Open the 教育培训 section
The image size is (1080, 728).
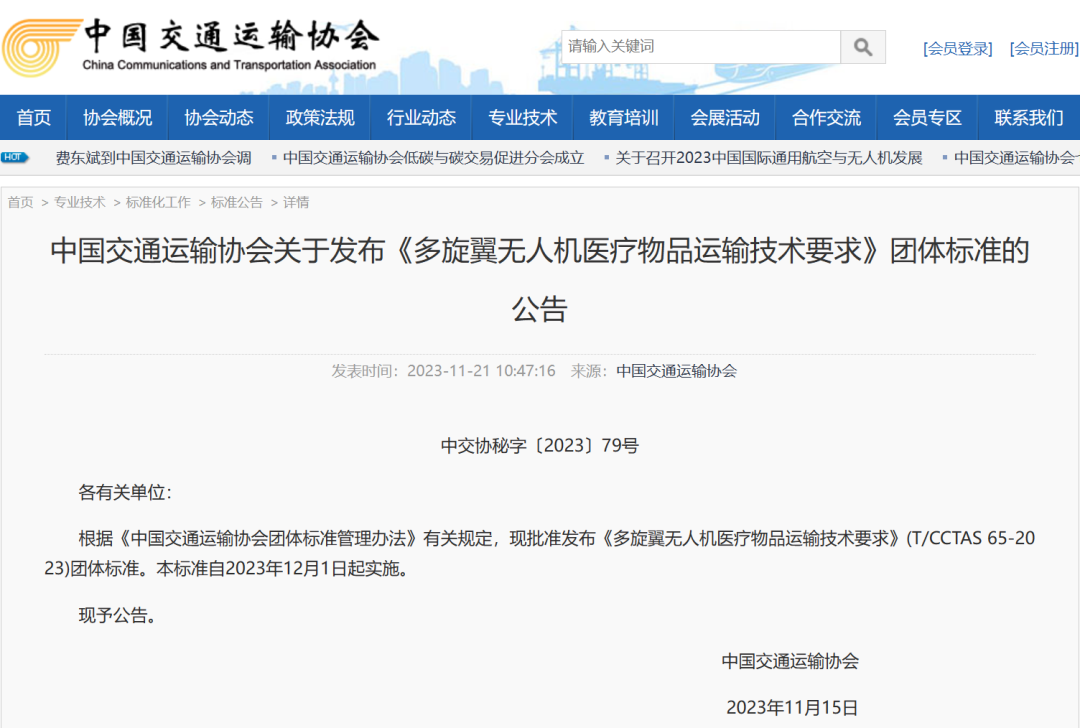(623, 117)
